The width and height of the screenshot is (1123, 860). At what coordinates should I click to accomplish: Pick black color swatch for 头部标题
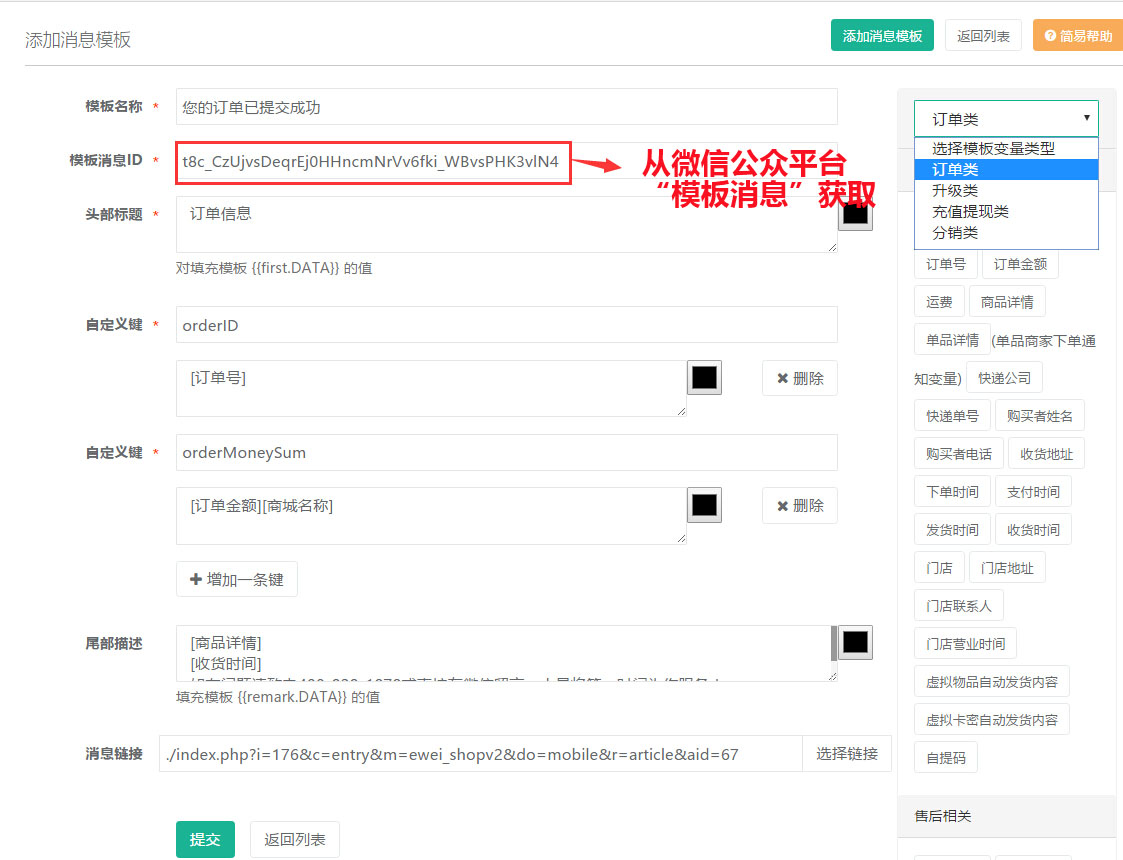pos(854,214)
